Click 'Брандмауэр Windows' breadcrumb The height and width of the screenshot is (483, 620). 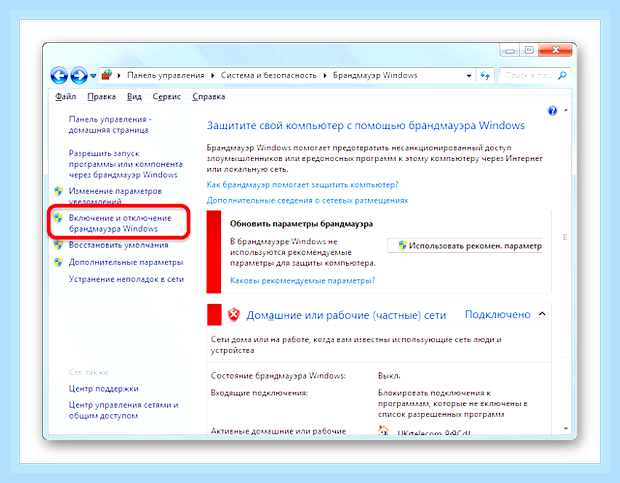coord(375,75)
